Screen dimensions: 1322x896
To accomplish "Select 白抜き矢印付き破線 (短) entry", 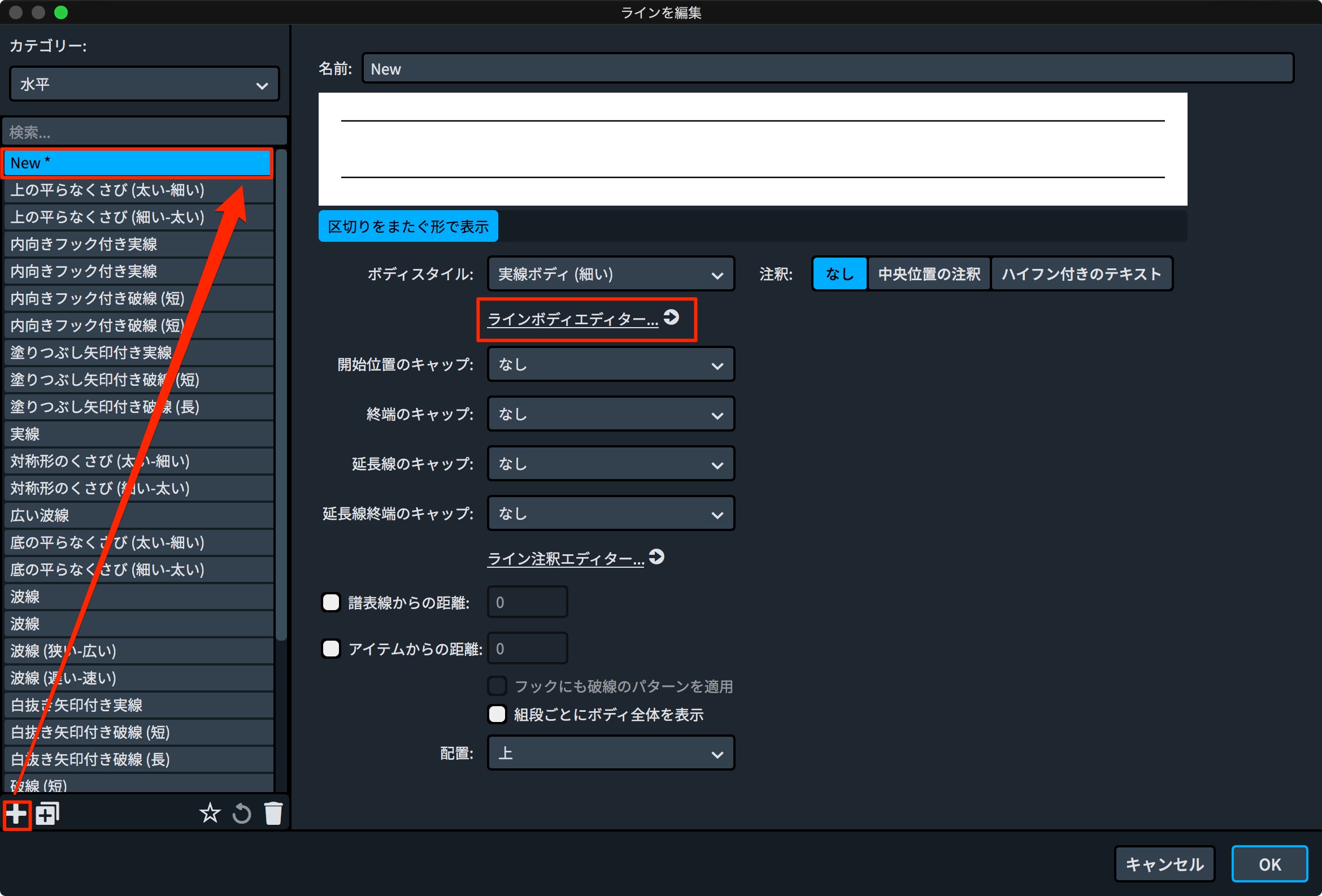I will 139,733.
